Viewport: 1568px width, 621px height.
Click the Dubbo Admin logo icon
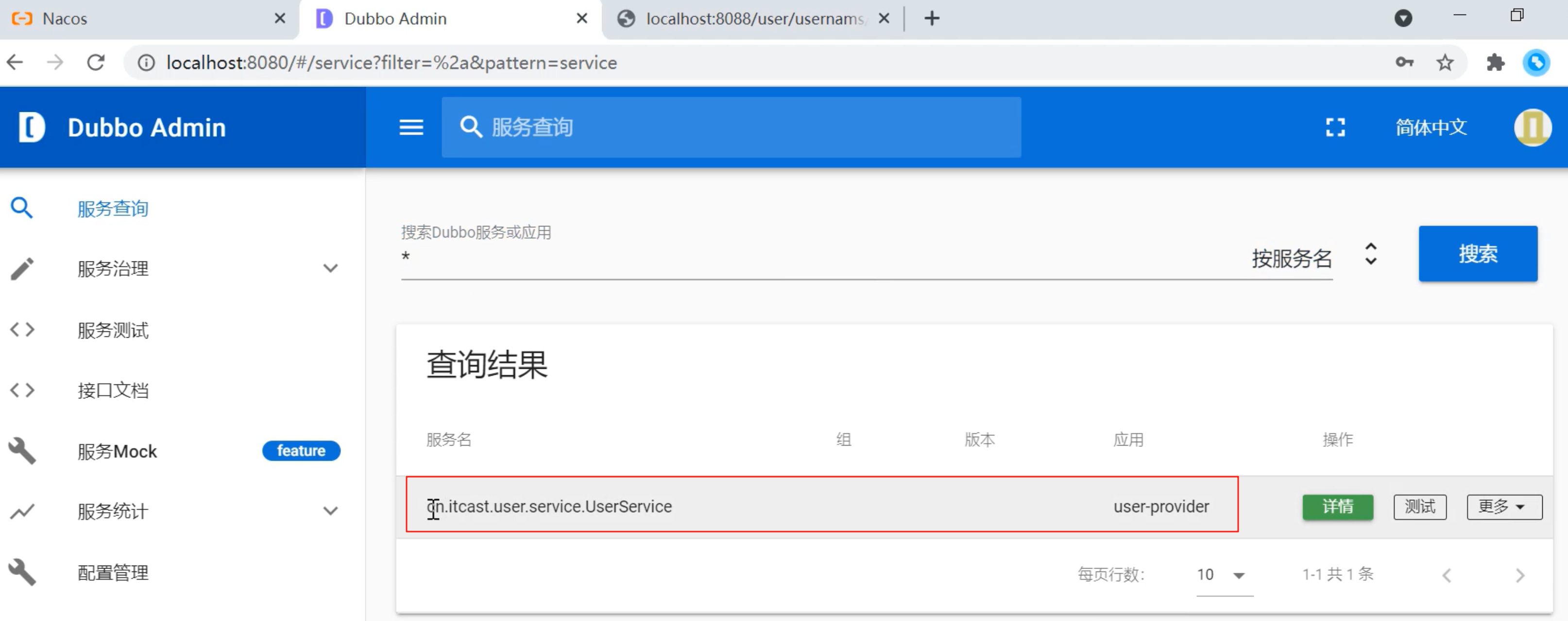(32, 127)
